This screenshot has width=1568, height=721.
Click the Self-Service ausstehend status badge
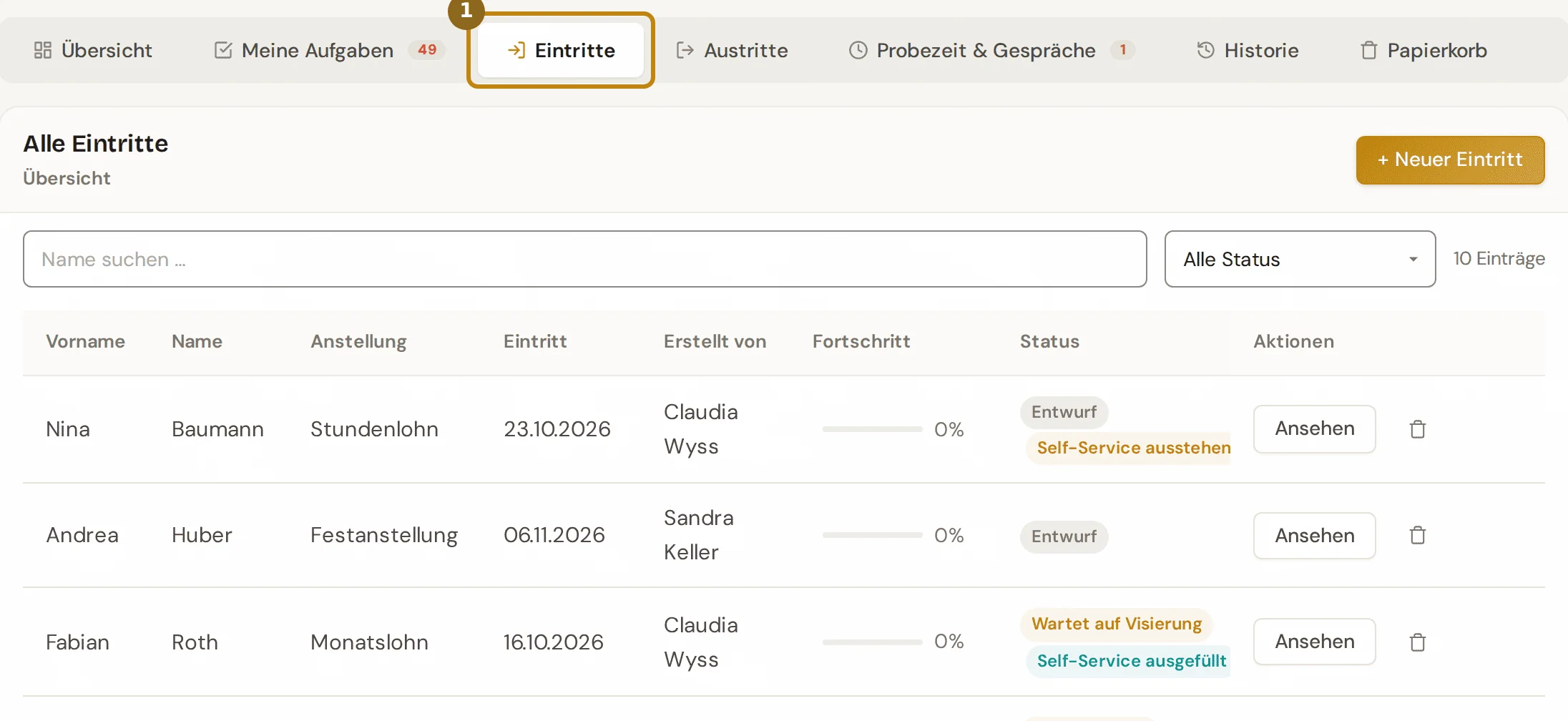pos(1128,448)
